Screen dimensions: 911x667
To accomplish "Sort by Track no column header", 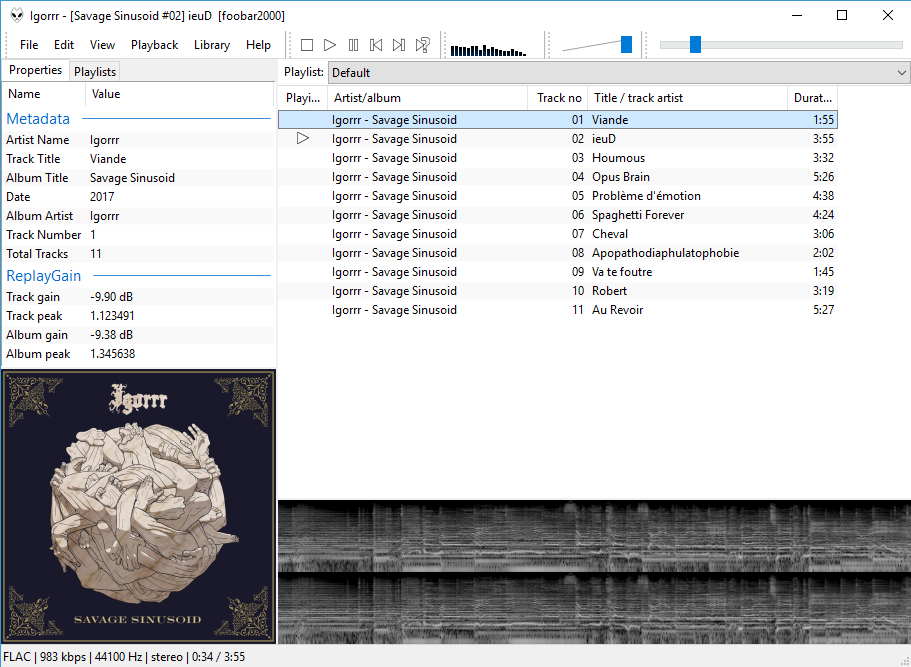I will point(558,98).
